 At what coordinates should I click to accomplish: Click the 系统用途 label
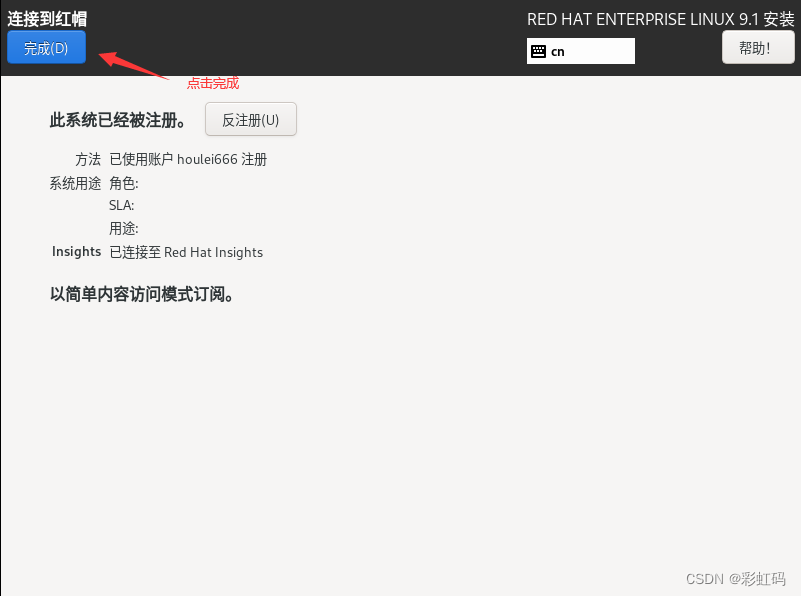(75, 183)
